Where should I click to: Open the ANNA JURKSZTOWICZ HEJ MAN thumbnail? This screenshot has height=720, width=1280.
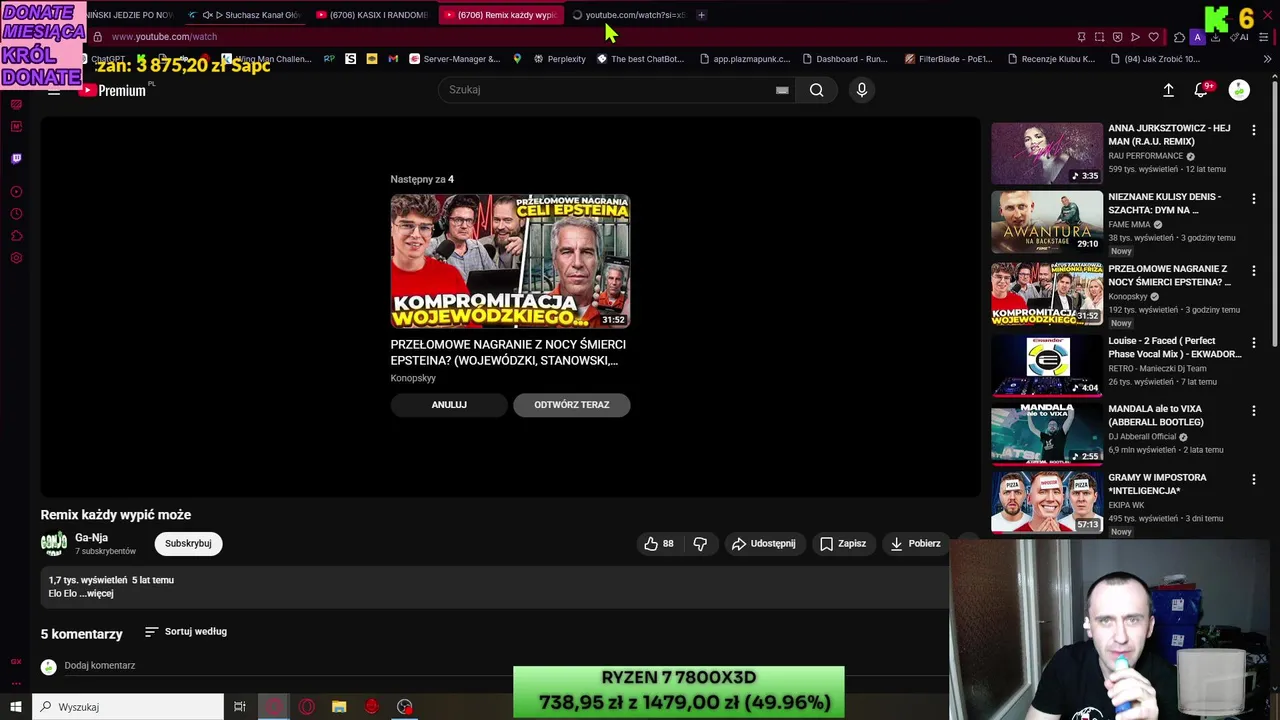(x=1047, y=154)
